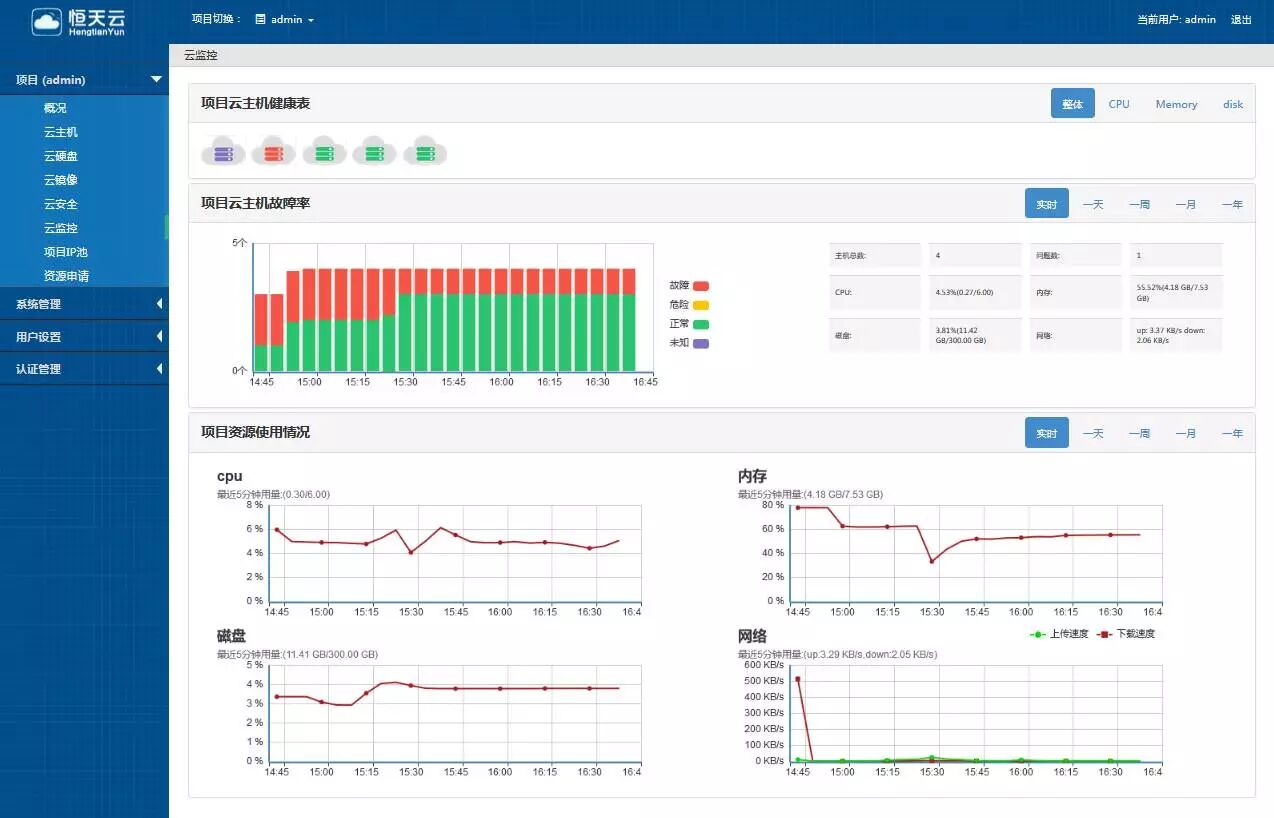Expand the 用户设置 sidebar section

coord(84,336)
